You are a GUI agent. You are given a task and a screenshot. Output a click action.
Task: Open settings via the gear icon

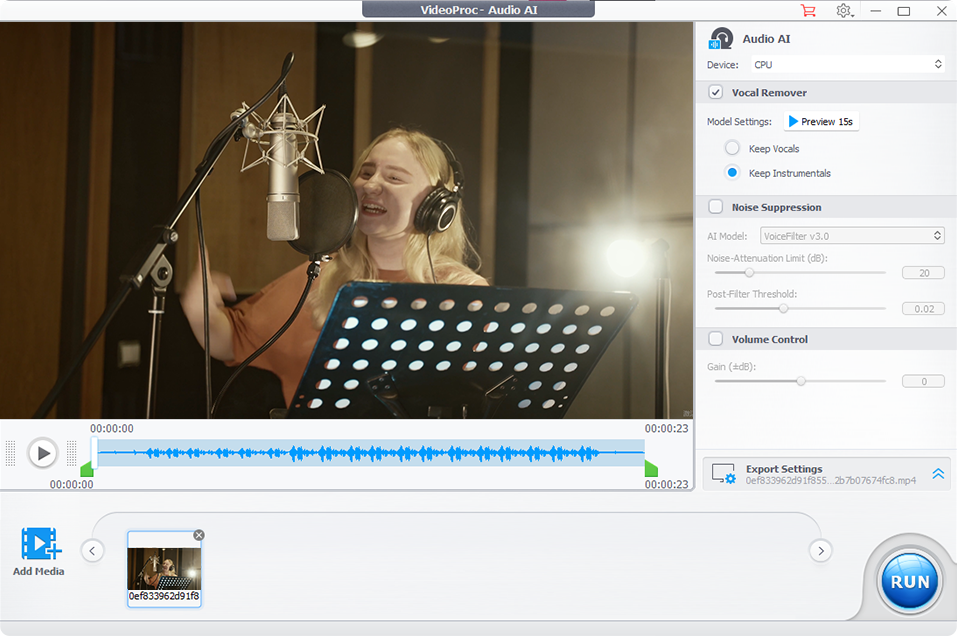click(x=844, y=11)
